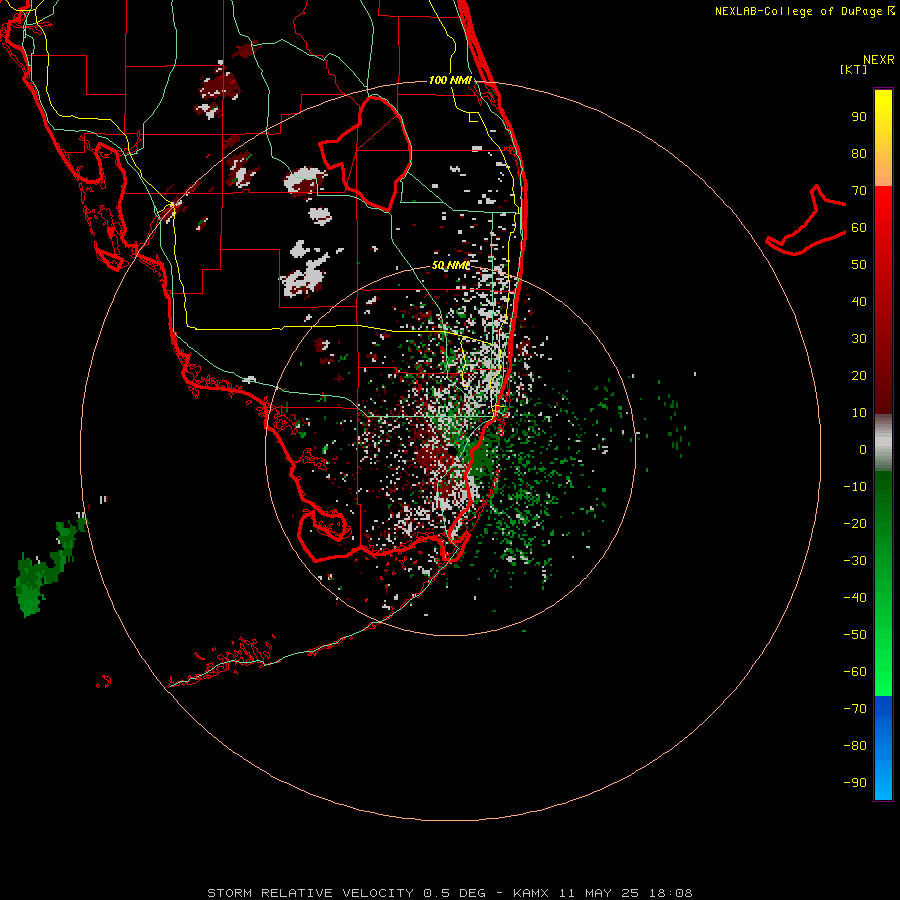Click the 0.5 DEG elevation text
The image size is (900, 900).
[455, 893]
